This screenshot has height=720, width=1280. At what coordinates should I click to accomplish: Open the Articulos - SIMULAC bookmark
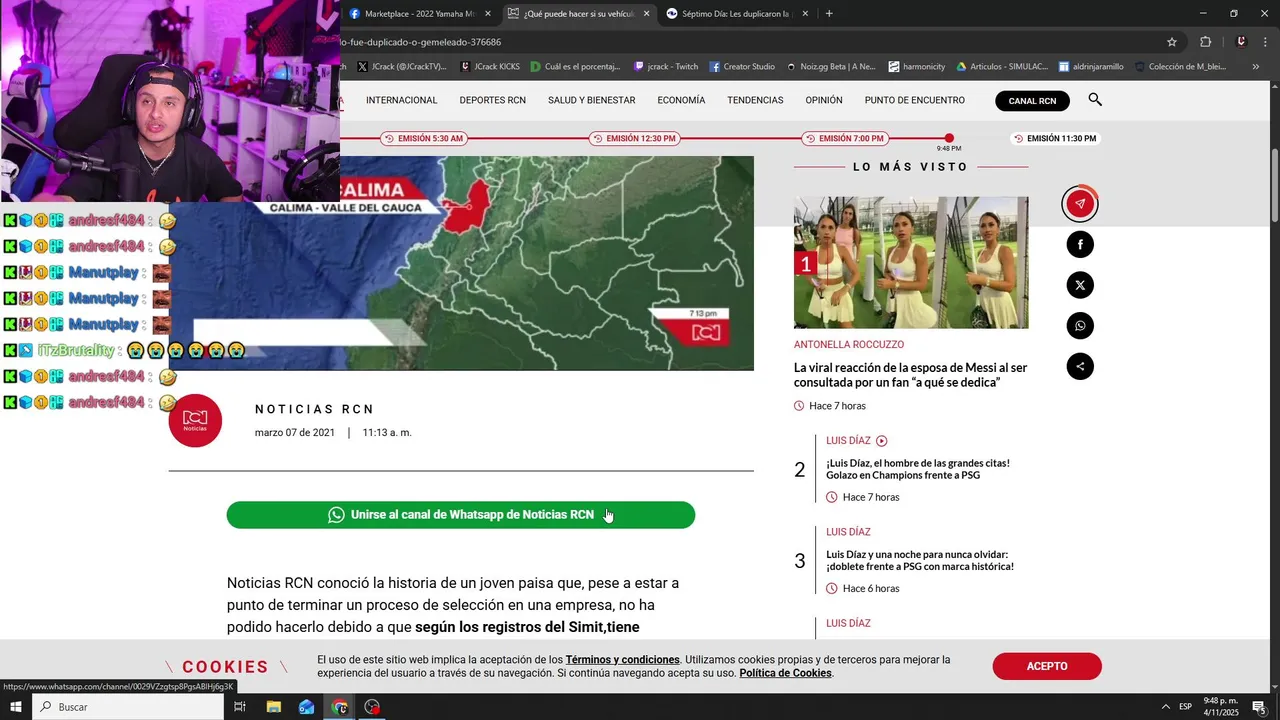coord(1002,67)
